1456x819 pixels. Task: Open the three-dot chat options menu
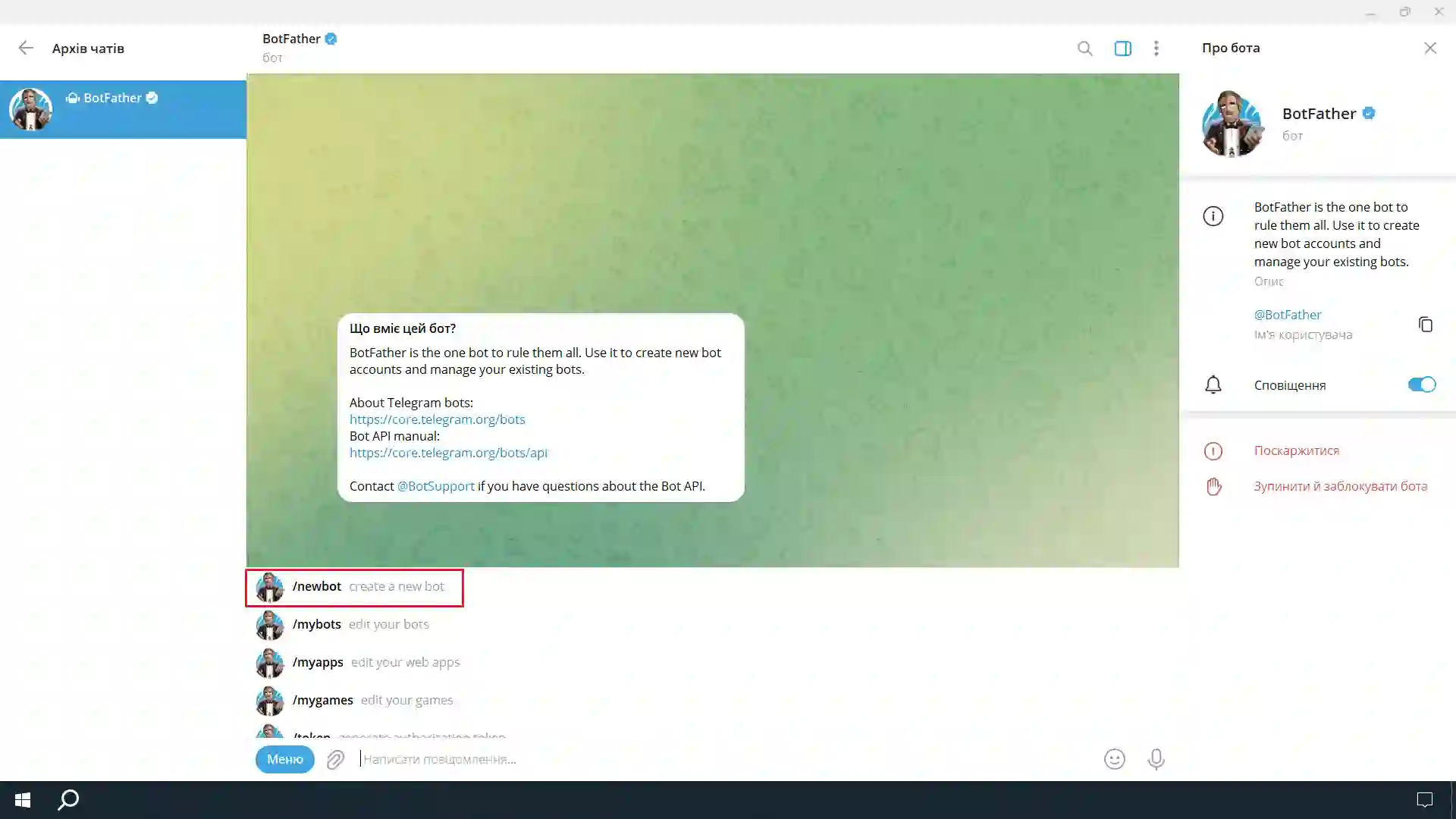1156,49
